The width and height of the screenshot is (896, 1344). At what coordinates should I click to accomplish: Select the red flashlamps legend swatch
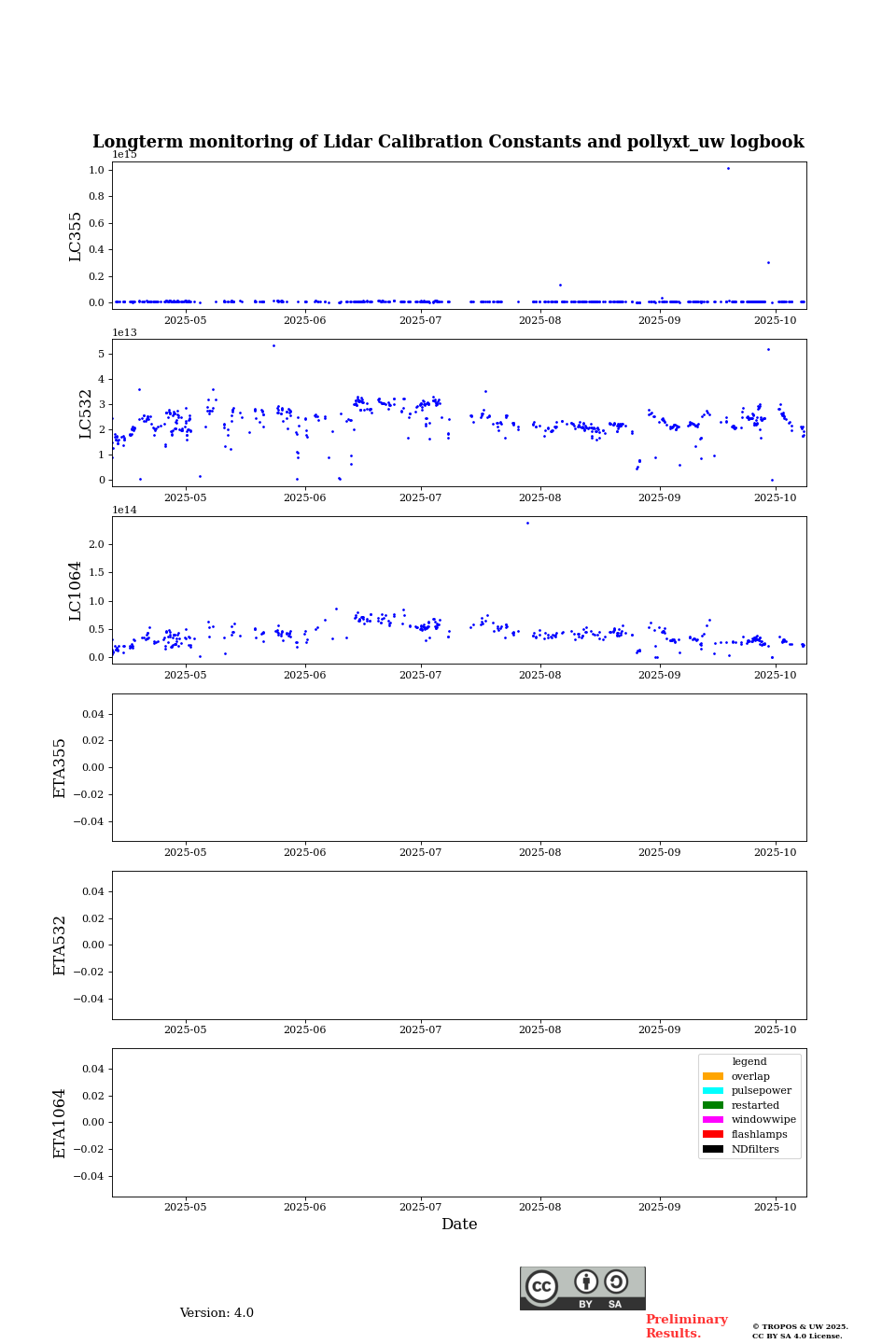pos(713,1134)
